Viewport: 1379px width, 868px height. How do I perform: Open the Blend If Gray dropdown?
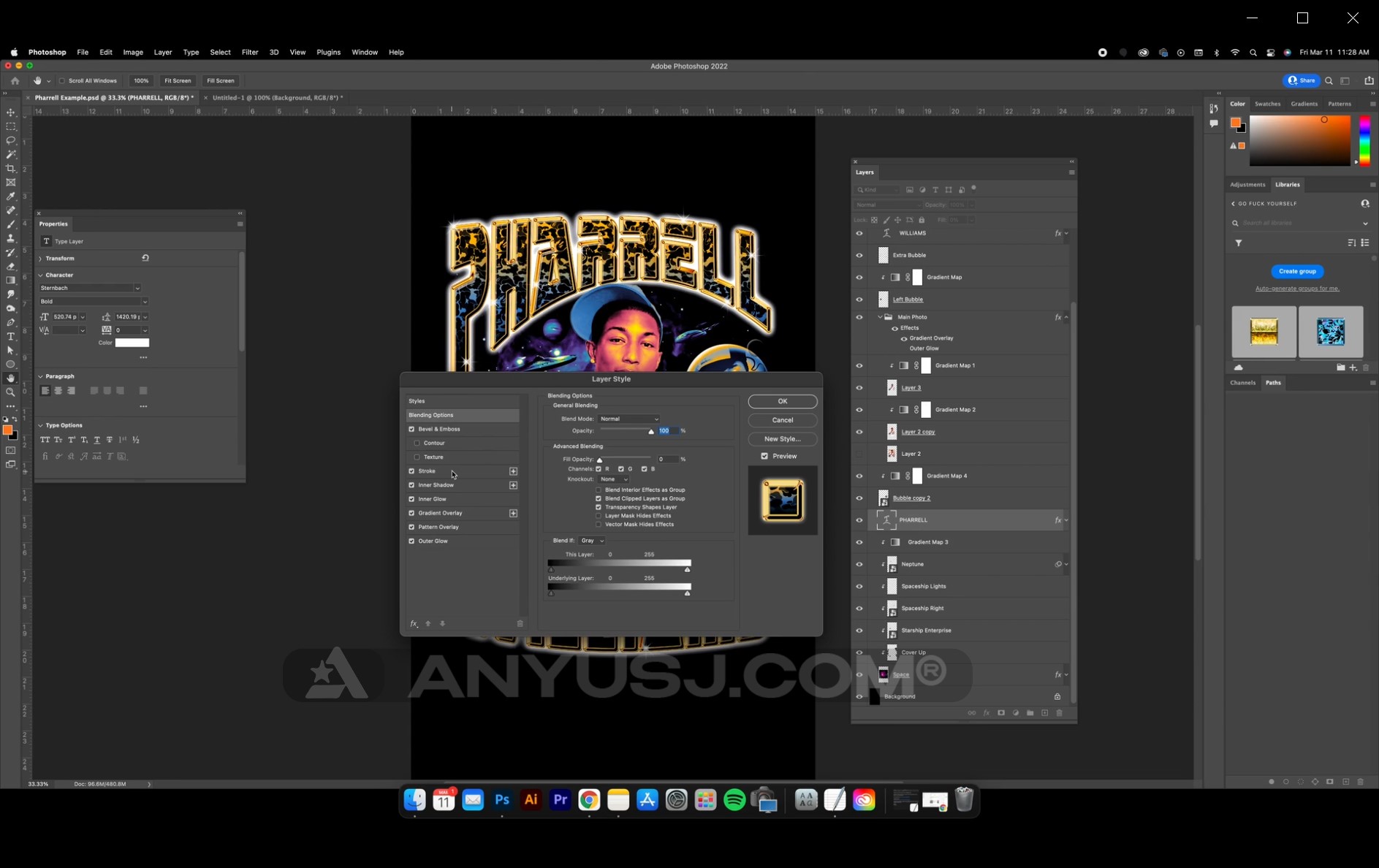pos(591,541)
